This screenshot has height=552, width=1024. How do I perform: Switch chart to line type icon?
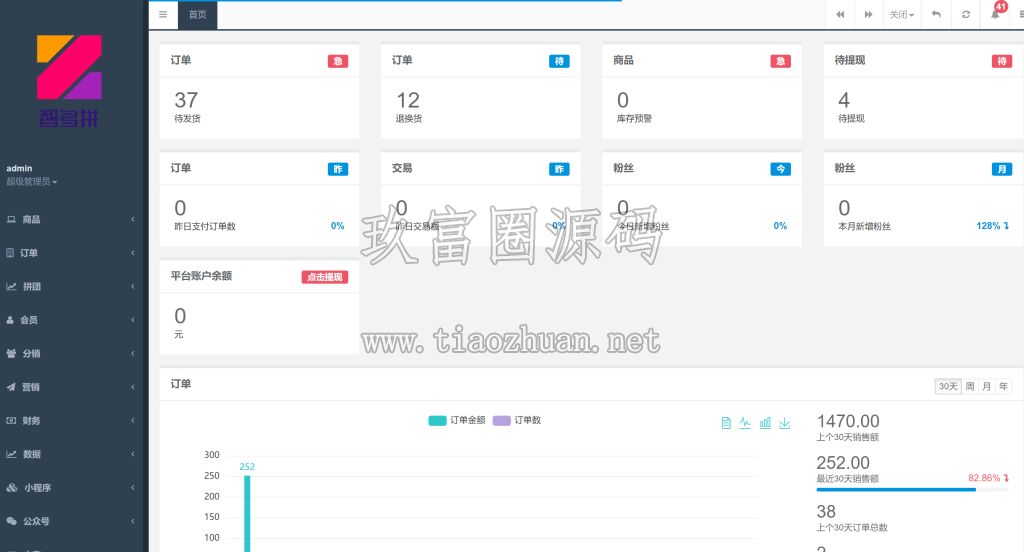[x=745, y=423]
